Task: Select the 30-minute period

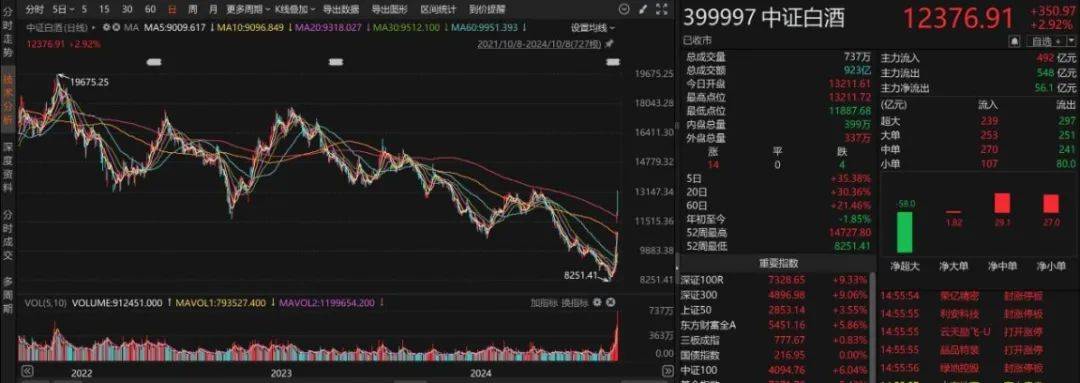Action: point(127,10)
